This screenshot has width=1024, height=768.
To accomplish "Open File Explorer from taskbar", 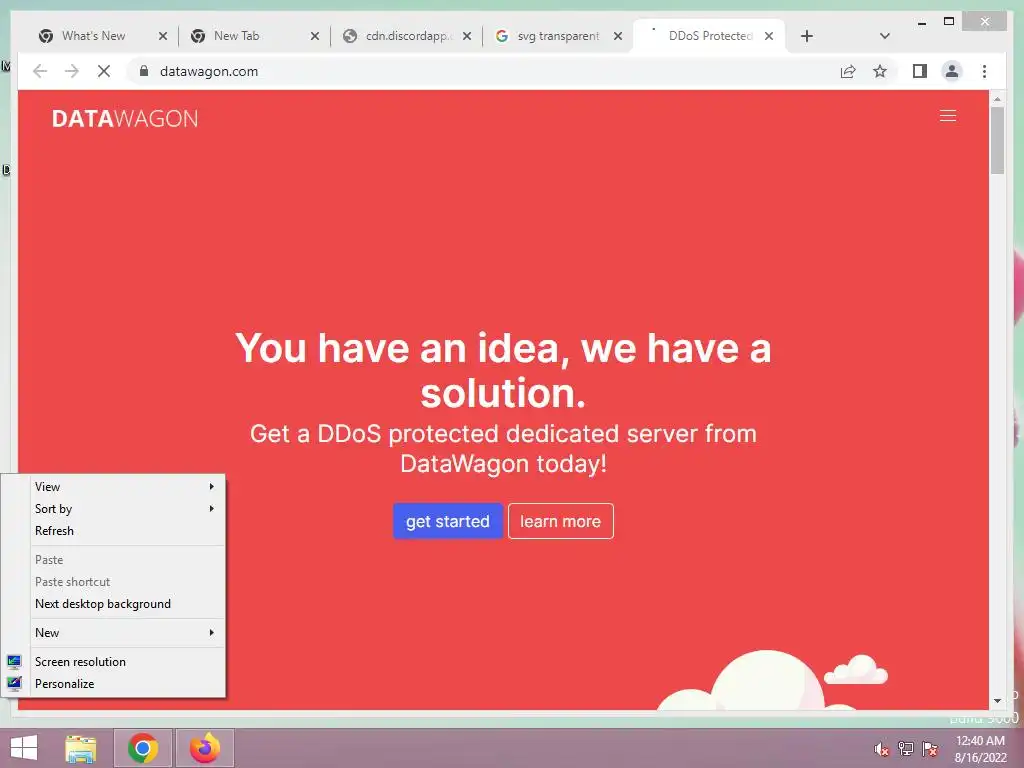I will pos(81,748).
